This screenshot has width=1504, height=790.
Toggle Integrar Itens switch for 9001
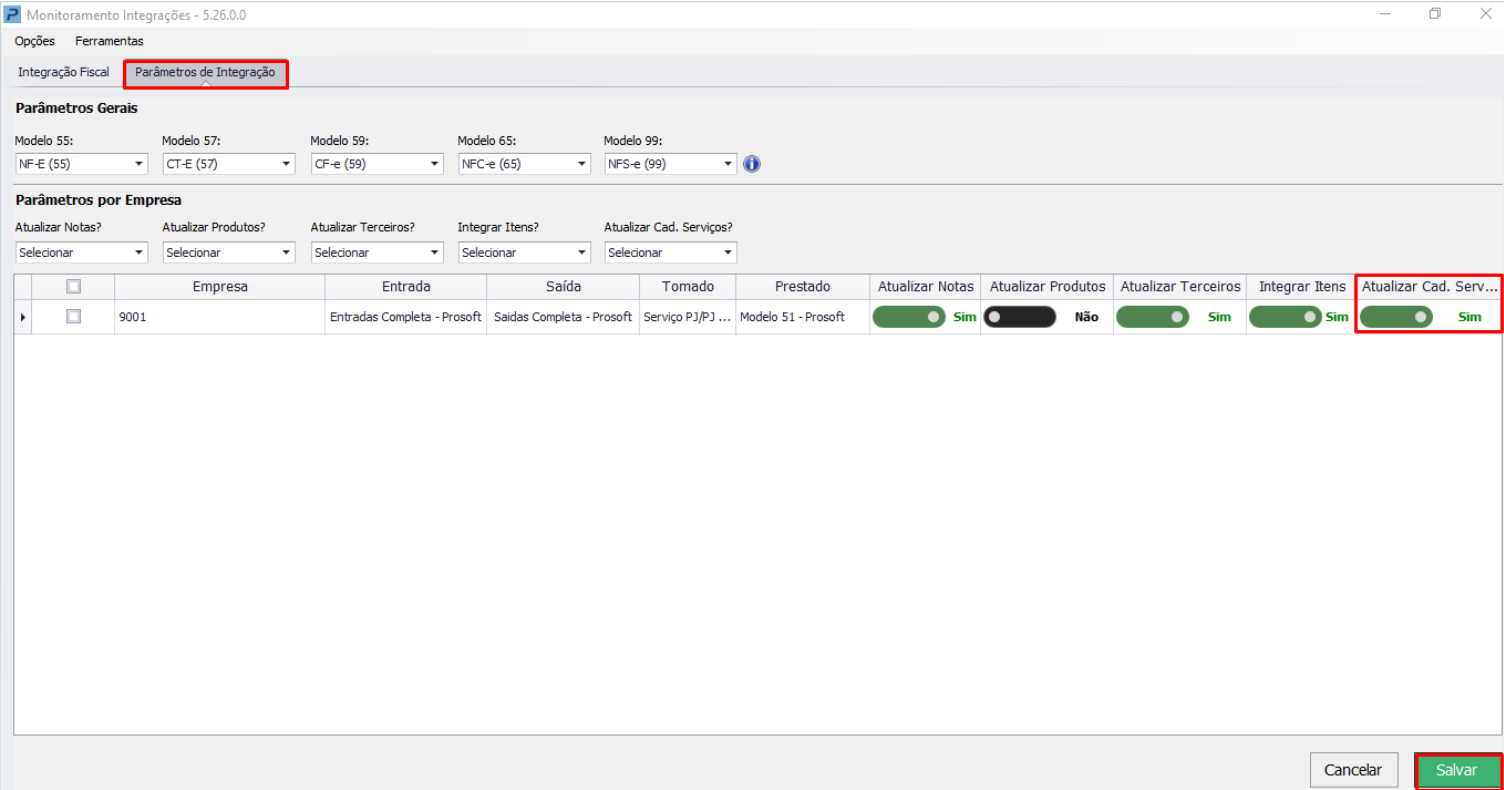[x=1286, y=317]
